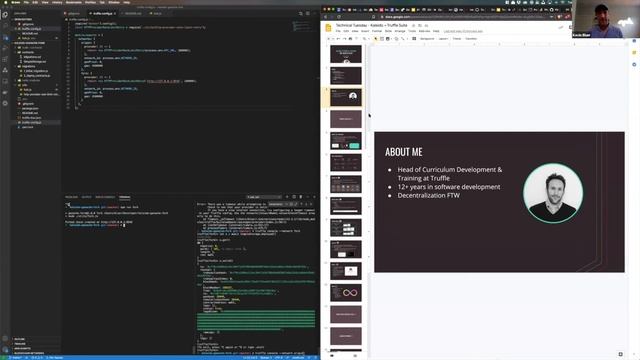Open Search view in VS Code activity bar
Viewport: 640px width, 360px height.
5,25
